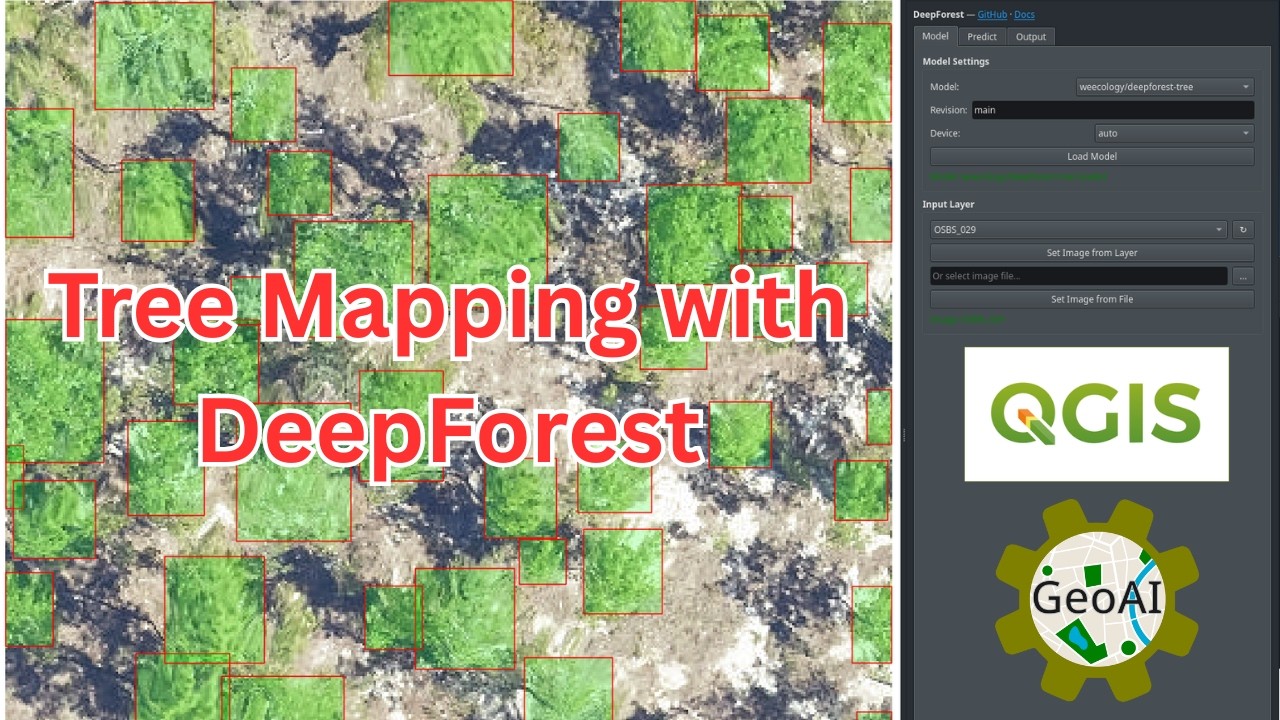Focus the 'Or select image file' input
The image size is (1280, 720).
tap(1078, 276)
